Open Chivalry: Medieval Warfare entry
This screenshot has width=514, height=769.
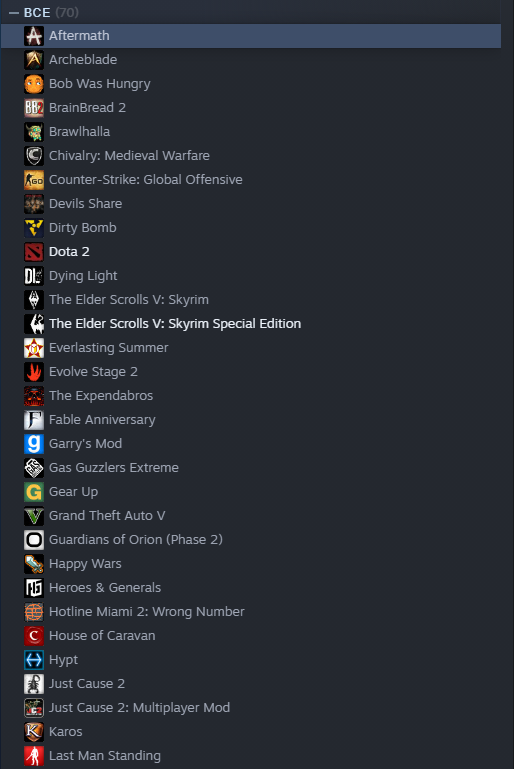[251, 156]
